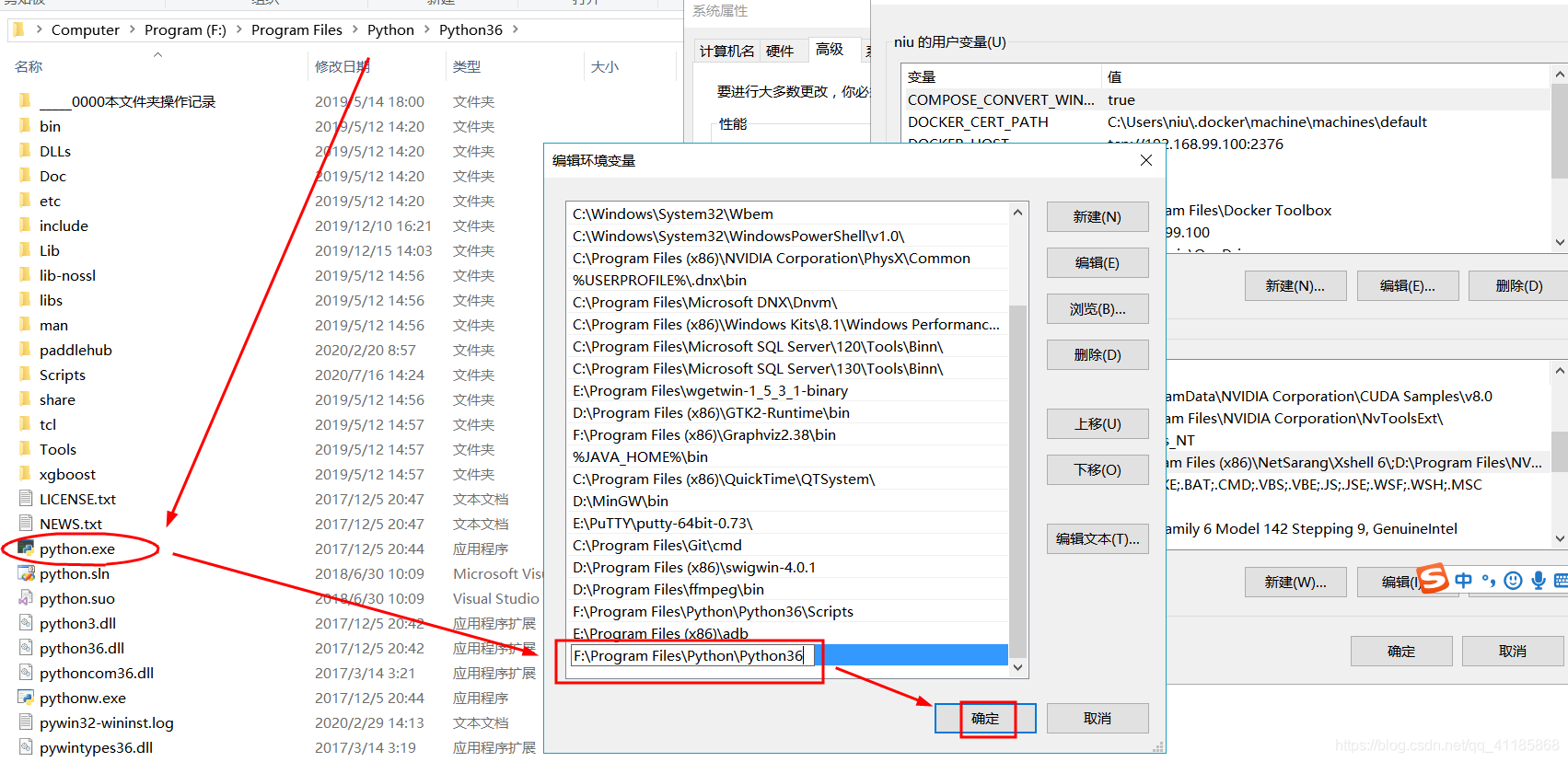The width and height of the screenshot is (1568, 762).
Task: Sort files by the 修改日期 column header
Action: click(x=342, y=66)
